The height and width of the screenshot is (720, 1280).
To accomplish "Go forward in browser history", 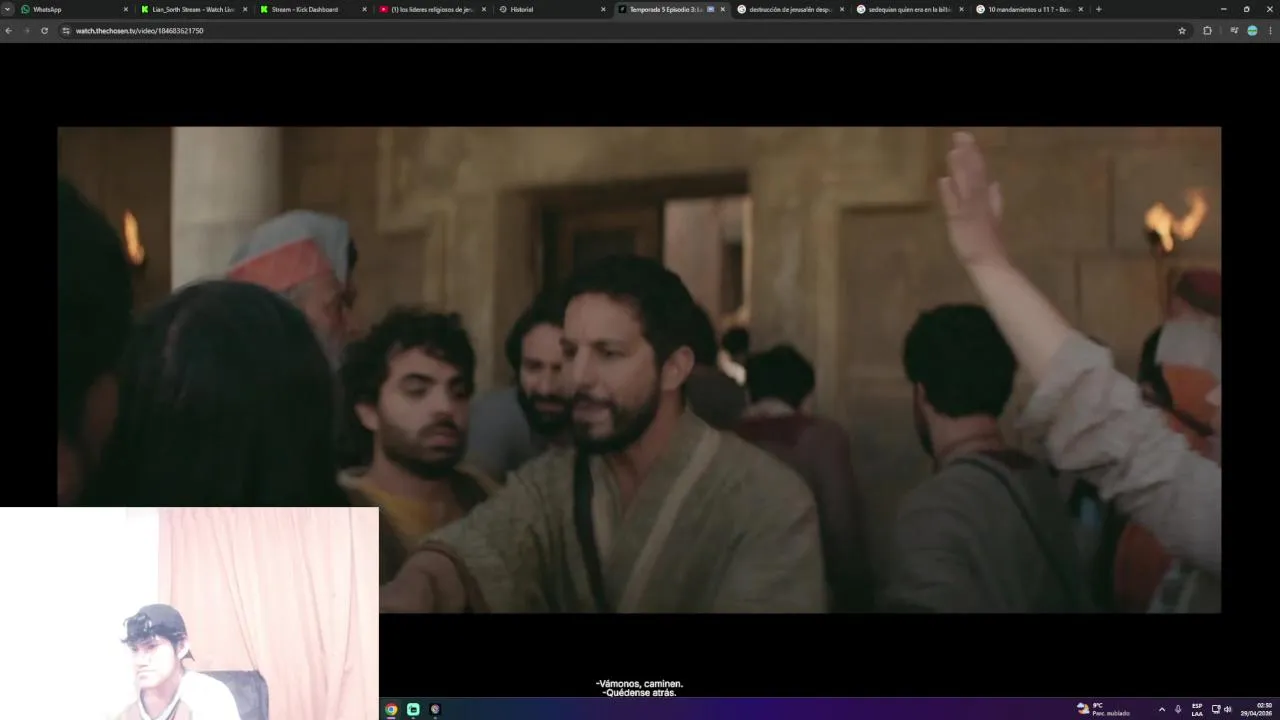I will coord(26,31).
